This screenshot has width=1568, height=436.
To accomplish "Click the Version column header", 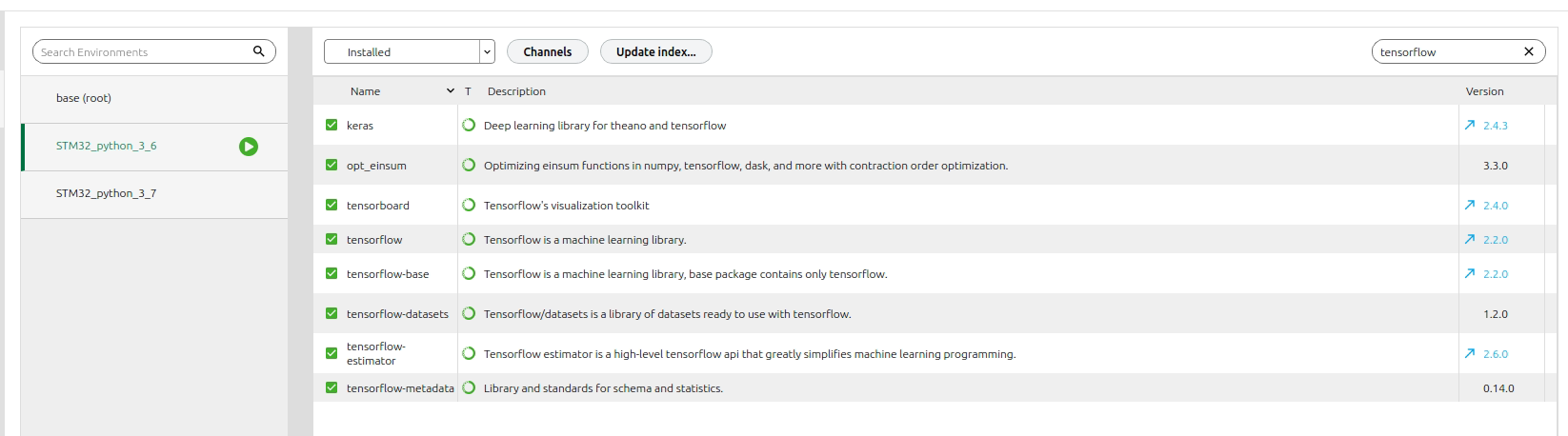I will 1484,91.
